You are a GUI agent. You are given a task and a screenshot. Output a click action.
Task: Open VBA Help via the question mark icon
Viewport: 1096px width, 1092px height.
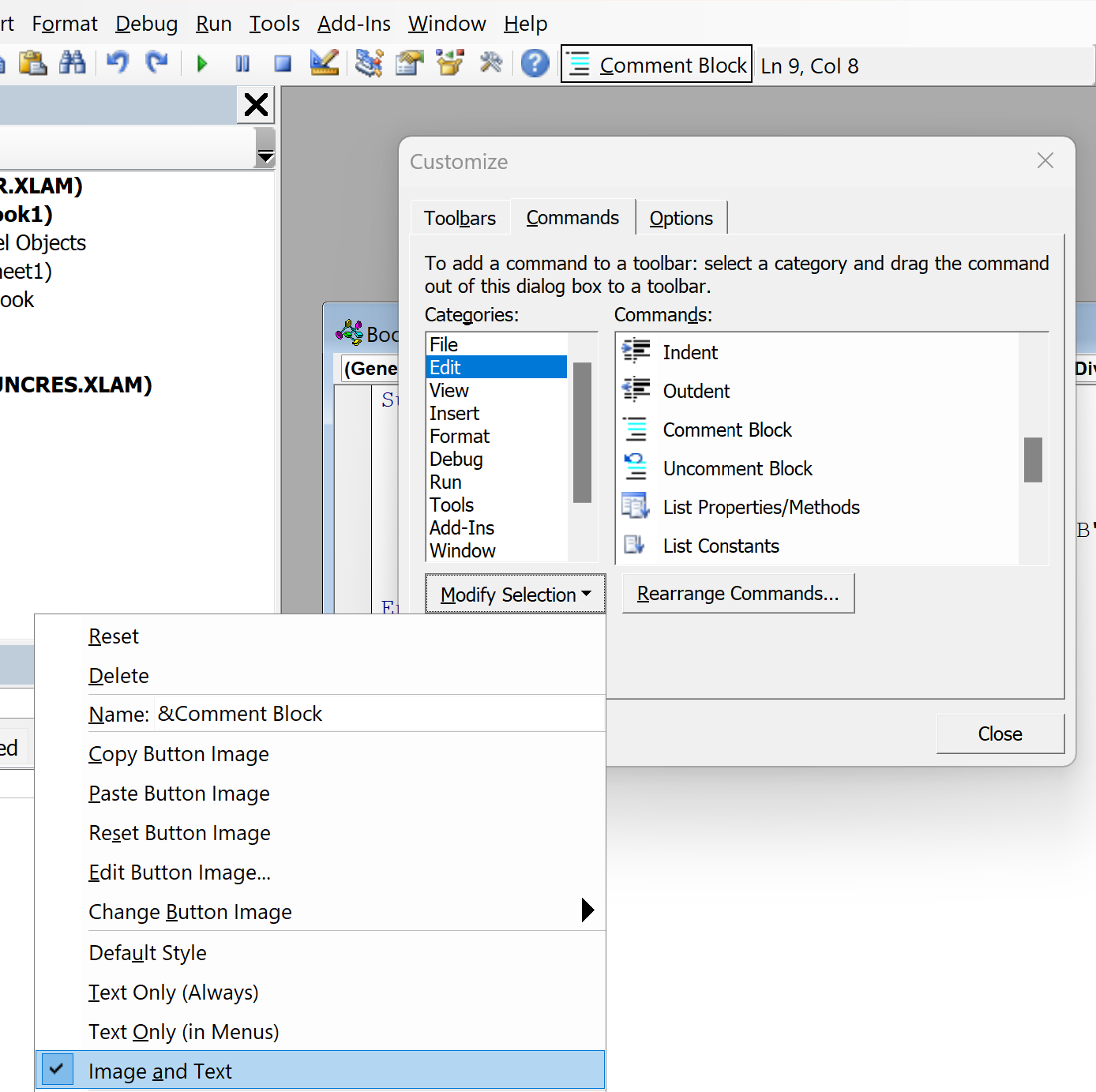535,63
